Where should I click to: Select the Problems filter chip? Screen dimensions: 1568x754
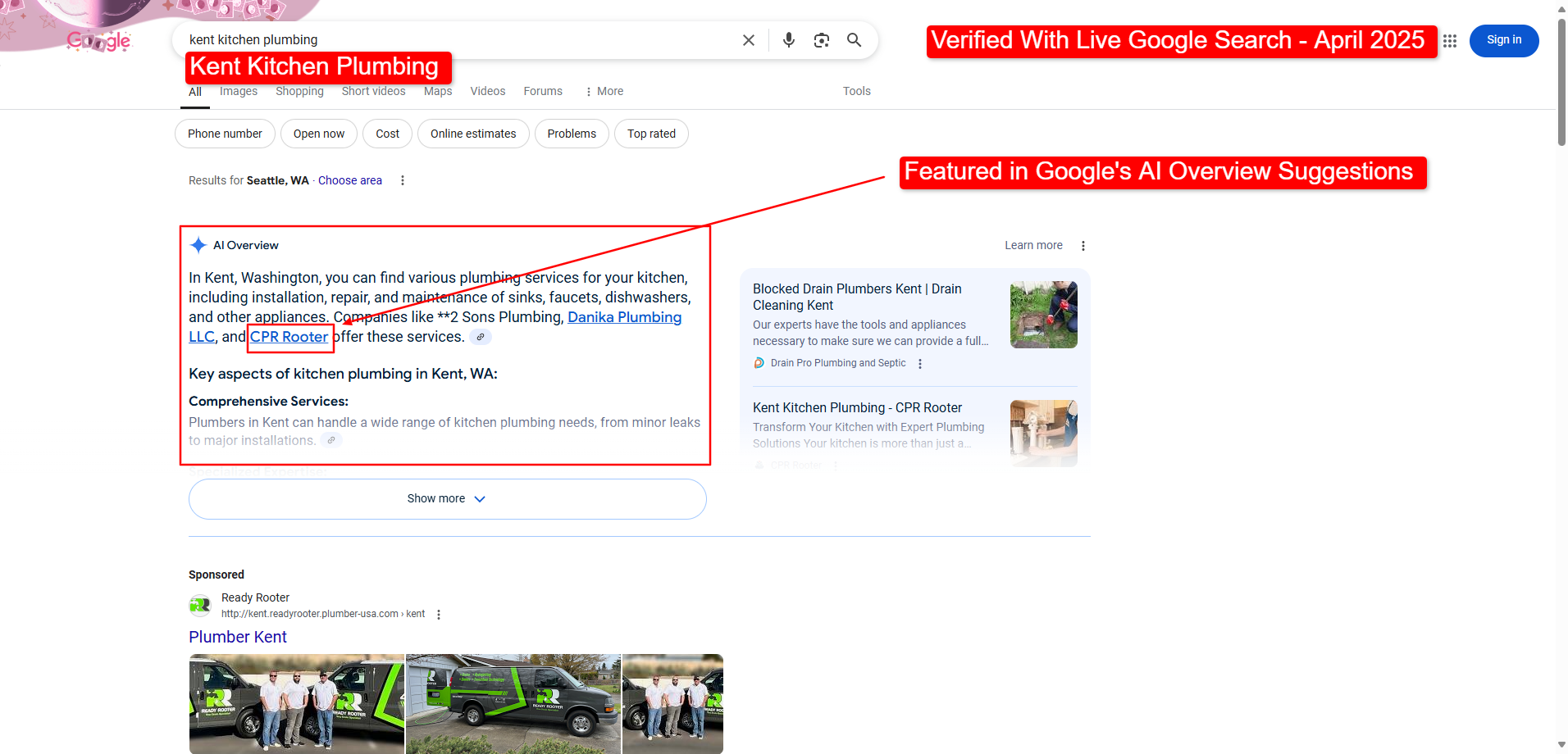(572, 134)
